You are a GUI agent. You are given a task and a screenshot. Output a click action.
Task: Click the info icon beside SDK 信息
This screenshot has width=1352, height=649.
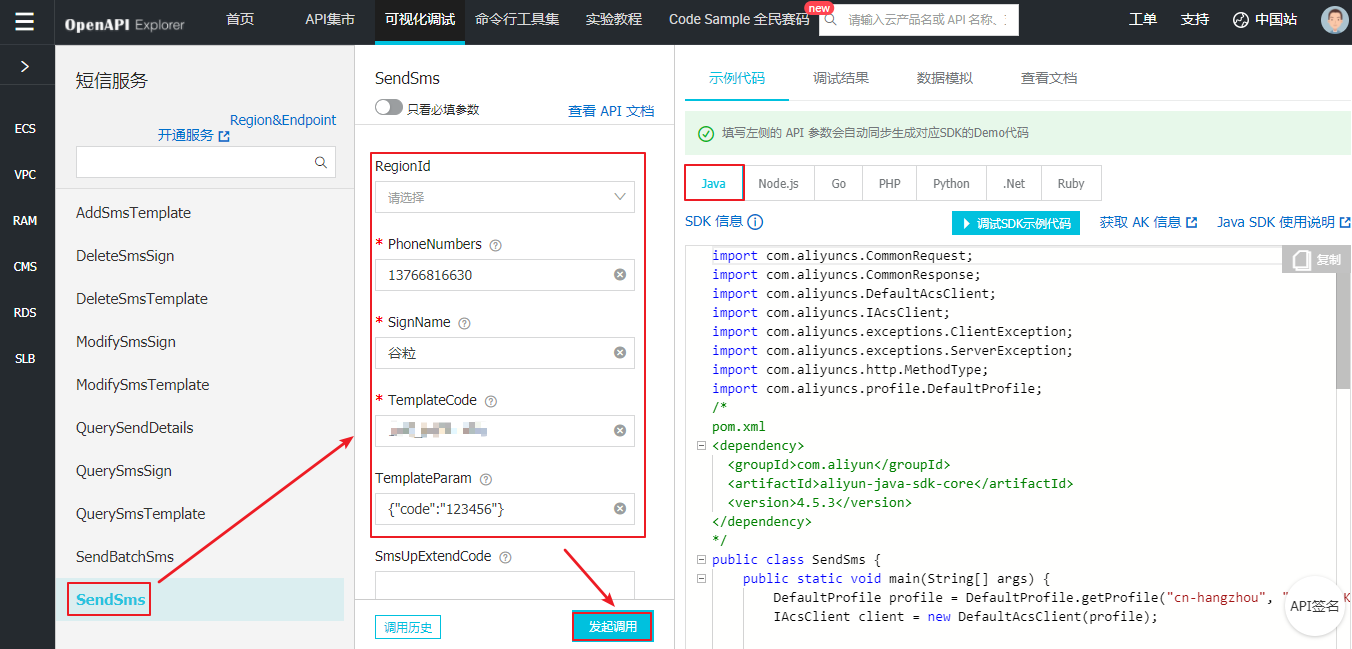click(x=755, y=222)
